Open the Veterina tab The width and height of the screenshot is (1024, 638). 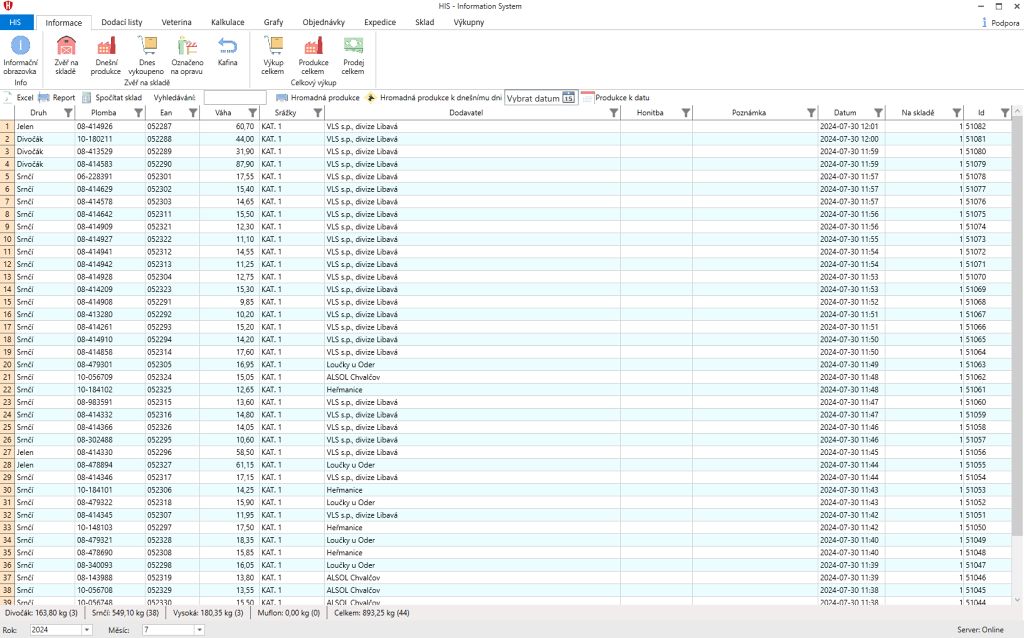pos(176,22)
